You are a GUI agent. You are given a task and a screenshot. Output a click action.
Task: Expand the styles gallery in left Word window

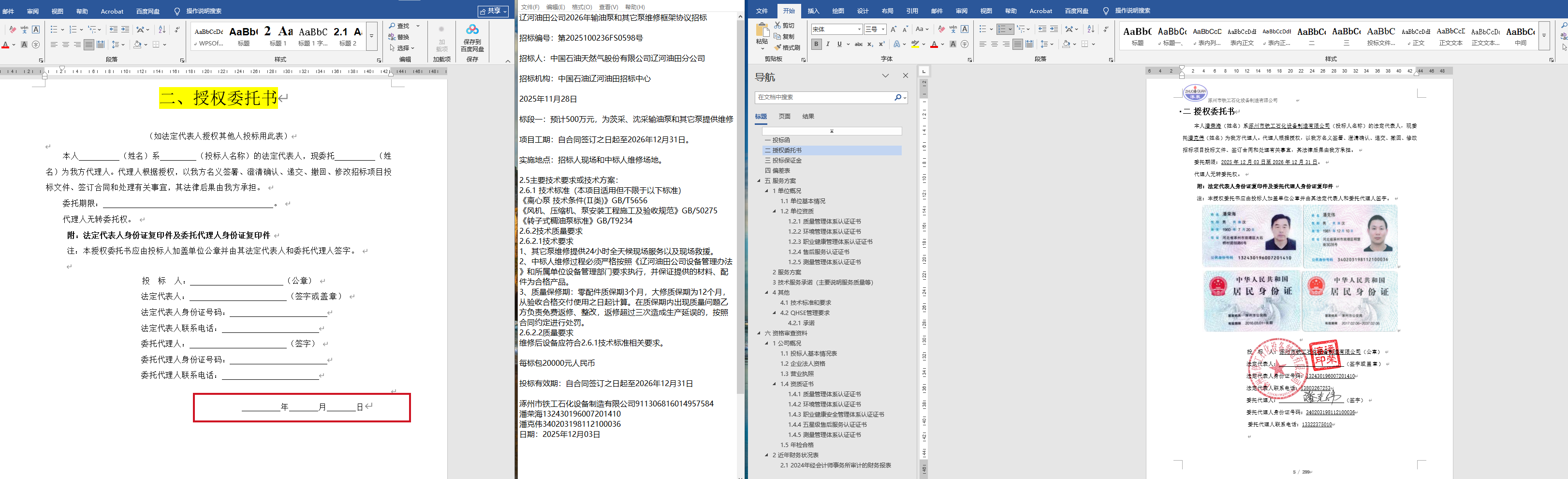(371, 36)
